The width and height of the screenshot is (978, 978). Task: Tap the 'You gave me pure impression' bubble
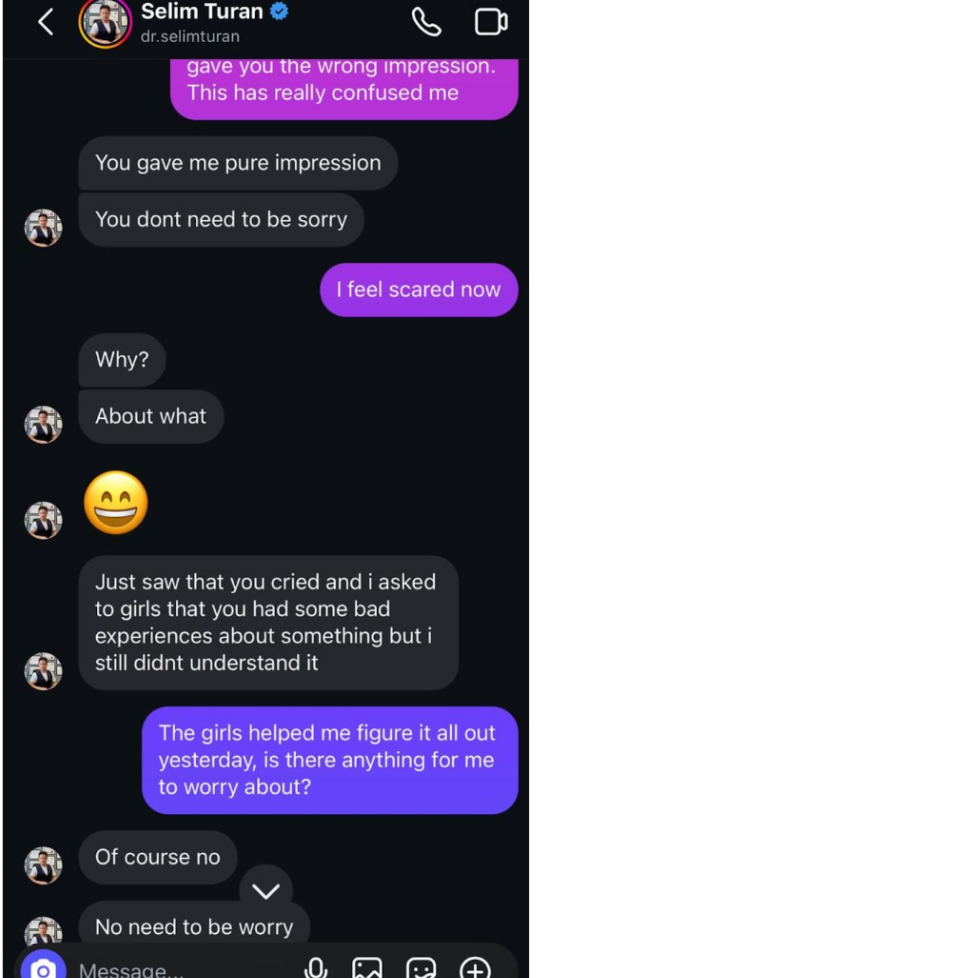pos(237,162)
